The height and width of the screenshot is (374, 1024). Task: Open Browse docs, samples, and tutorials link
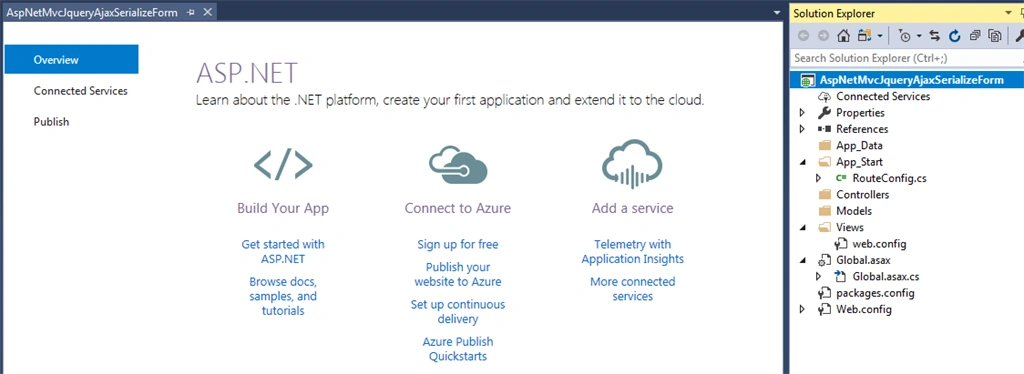point(283,296)
